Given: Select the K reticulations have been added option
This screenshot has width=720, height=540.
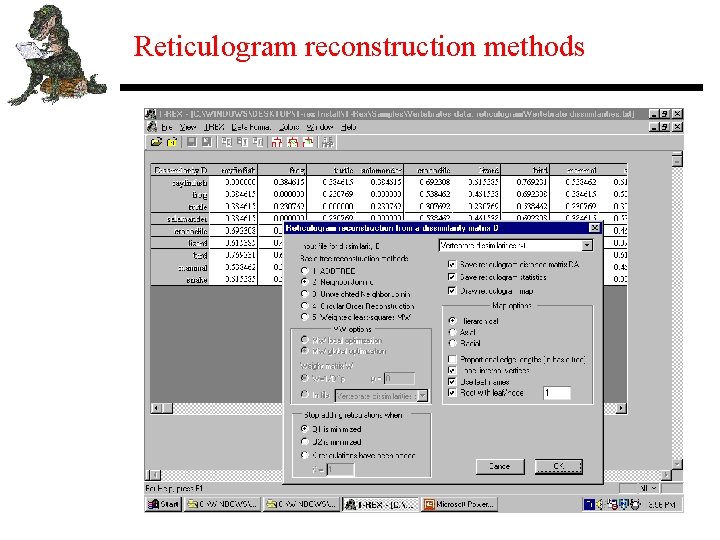Looking at the screenshot, I should (304, 455).
